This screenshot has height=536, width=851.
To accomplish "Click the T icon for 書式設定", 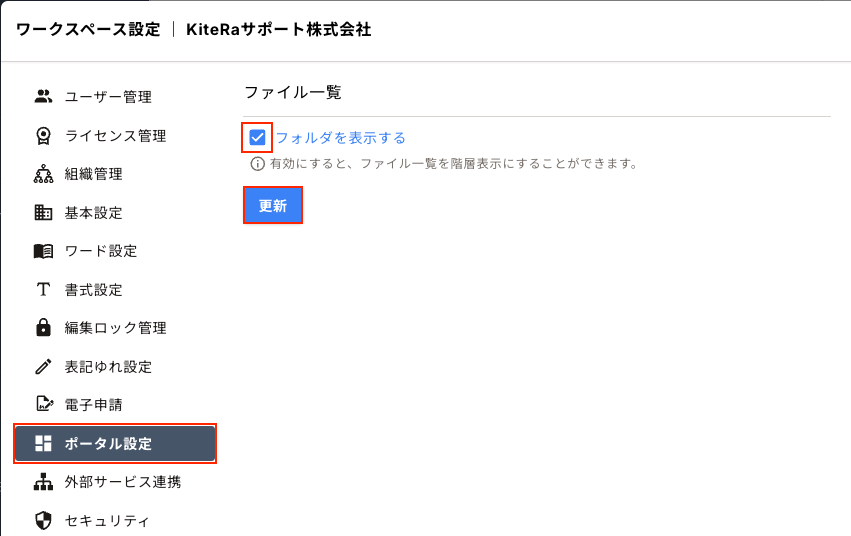I will [x=43, y=290].
